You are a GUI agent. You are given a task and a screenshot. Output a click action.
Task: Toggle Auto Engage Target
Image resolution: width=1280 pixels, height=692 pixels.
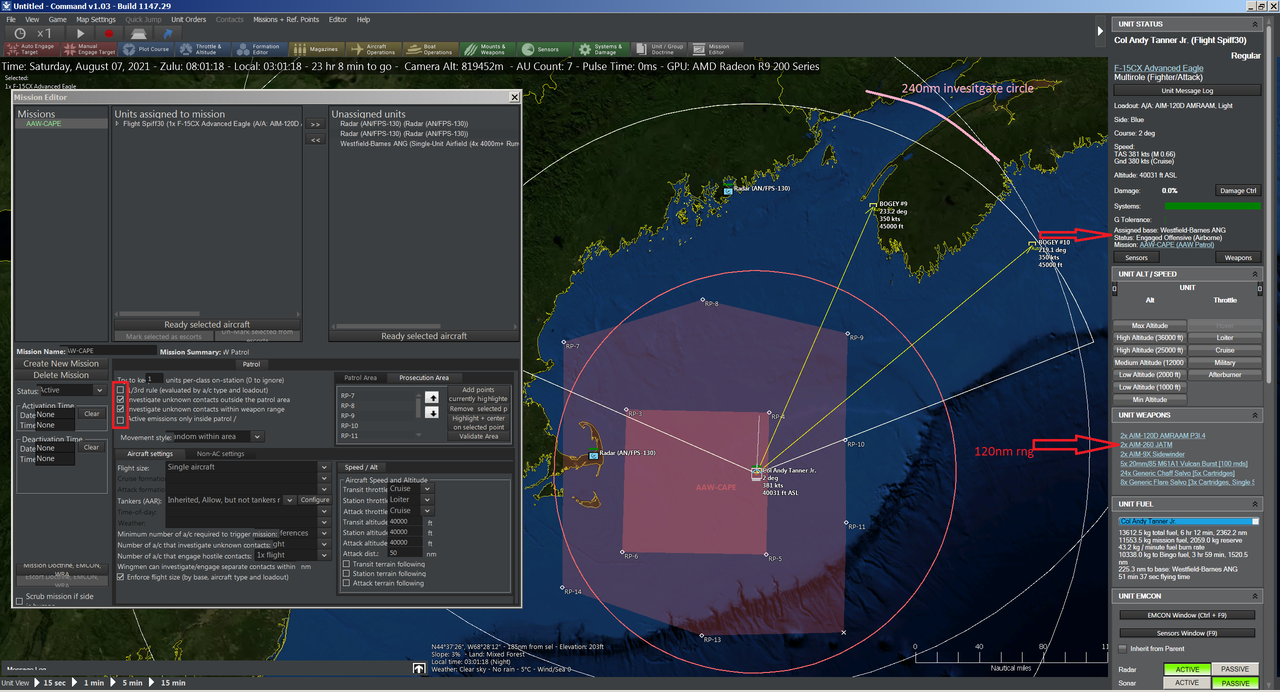(x=32, y=48)
